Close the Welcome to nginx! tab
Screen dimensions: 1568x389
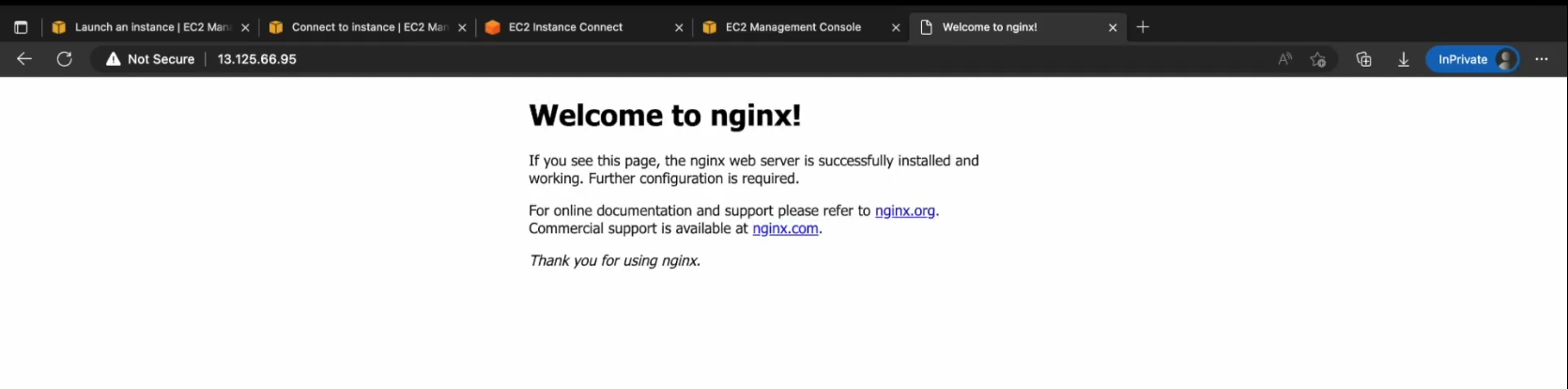[1113, 28]
